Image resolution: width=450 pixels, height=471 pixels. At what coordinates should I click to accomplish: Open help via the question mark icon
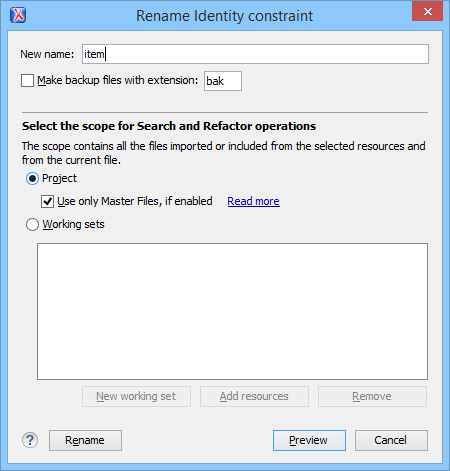tap(30, 440)
